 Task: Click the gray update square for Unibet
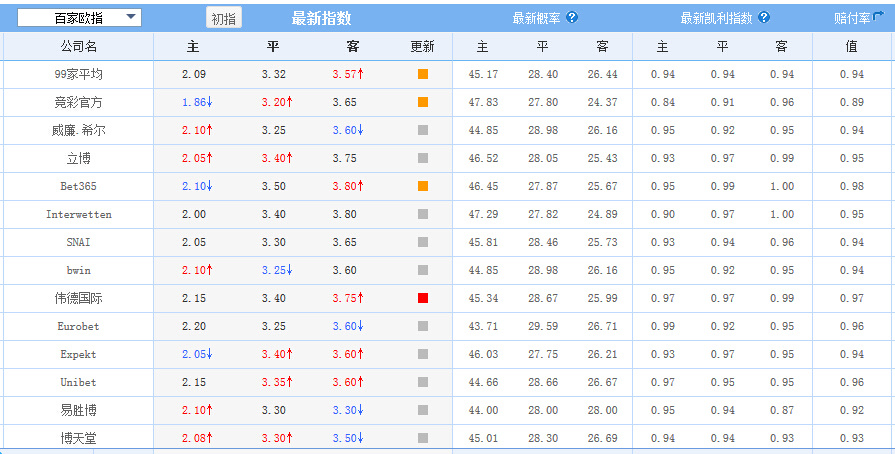423,382
